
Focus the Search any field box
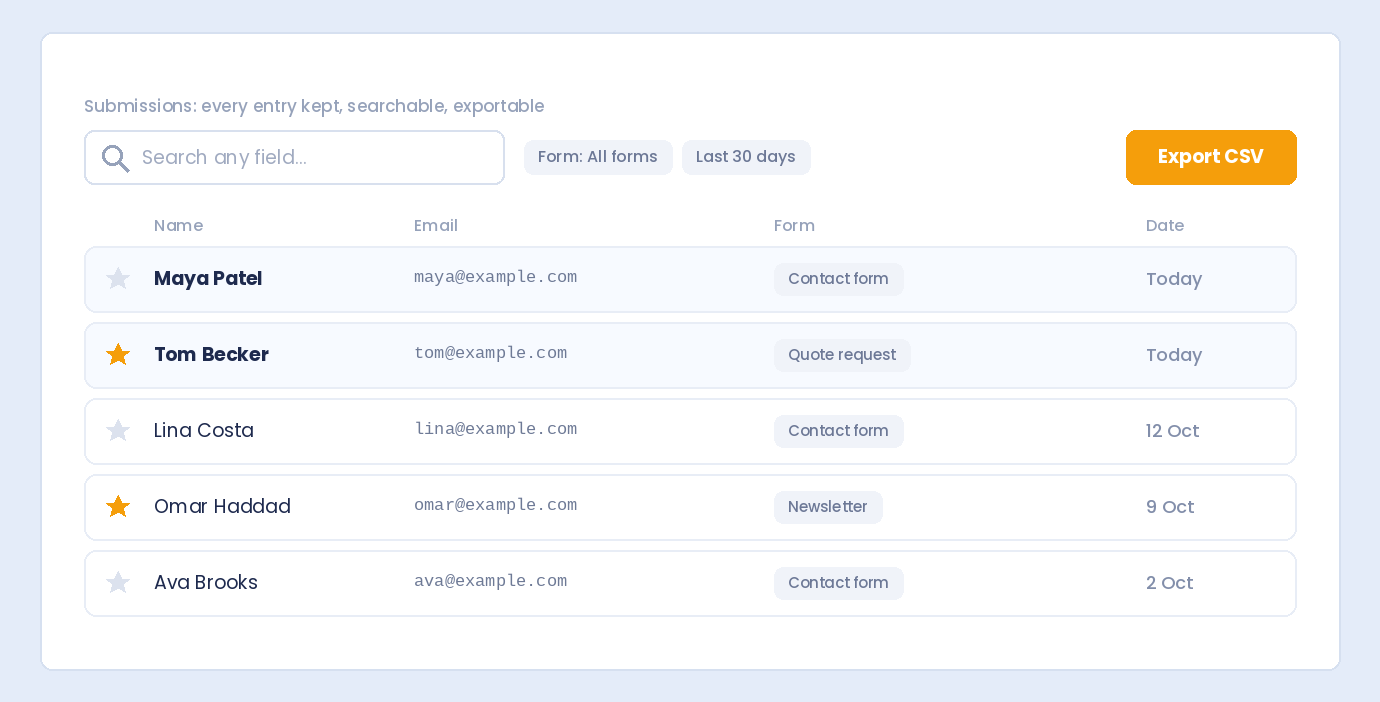point(294,157)
